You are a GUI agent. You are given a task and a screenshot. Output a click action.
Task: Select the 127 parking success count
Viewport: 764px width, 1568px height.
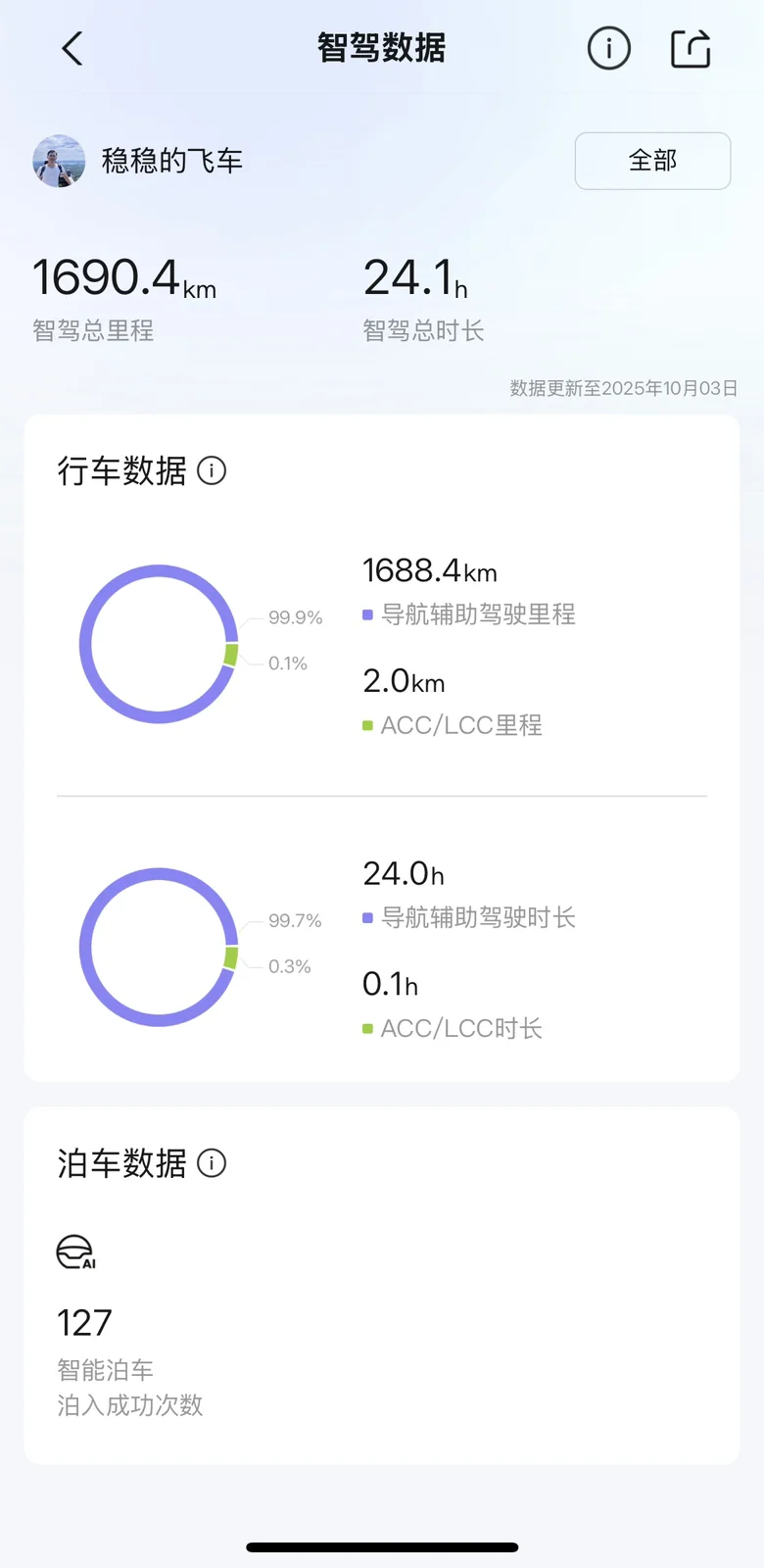click(x=85, y=1323)
